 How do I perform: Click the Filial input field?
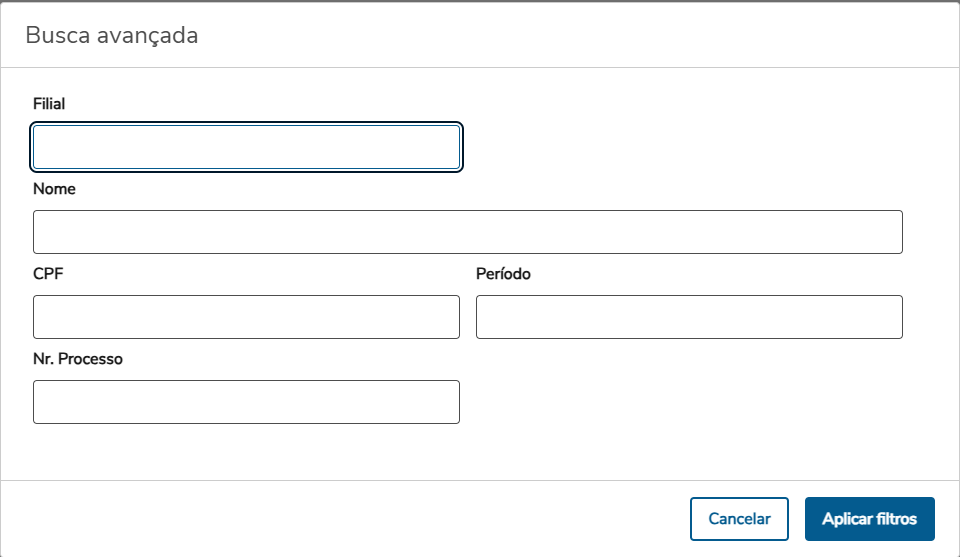click(246, 147)
